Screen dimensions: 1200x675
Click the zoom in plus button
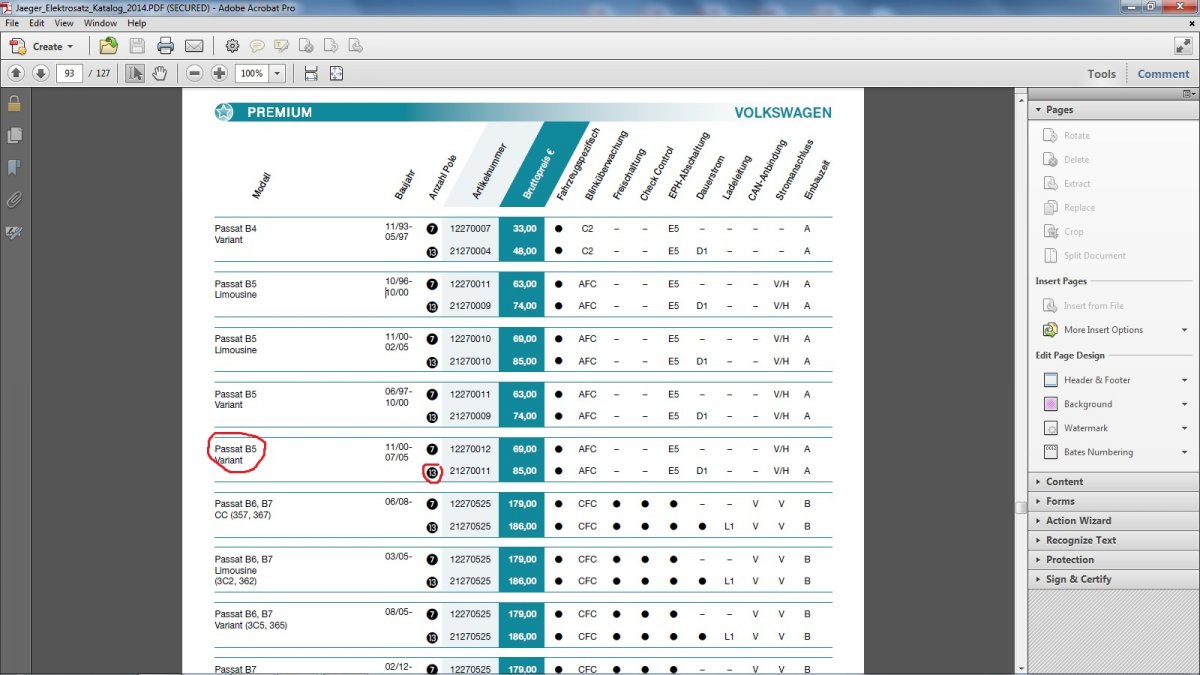[x=219, y=73]
